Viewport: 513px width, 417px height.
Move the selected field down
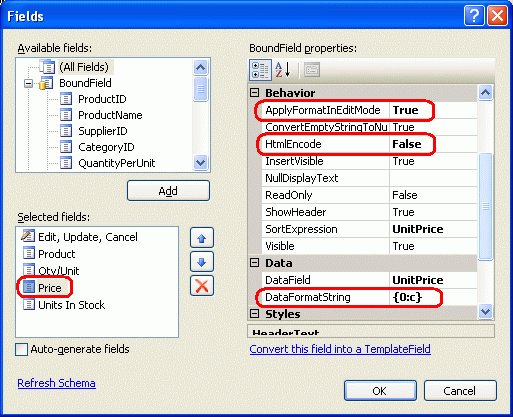point(202,262)
